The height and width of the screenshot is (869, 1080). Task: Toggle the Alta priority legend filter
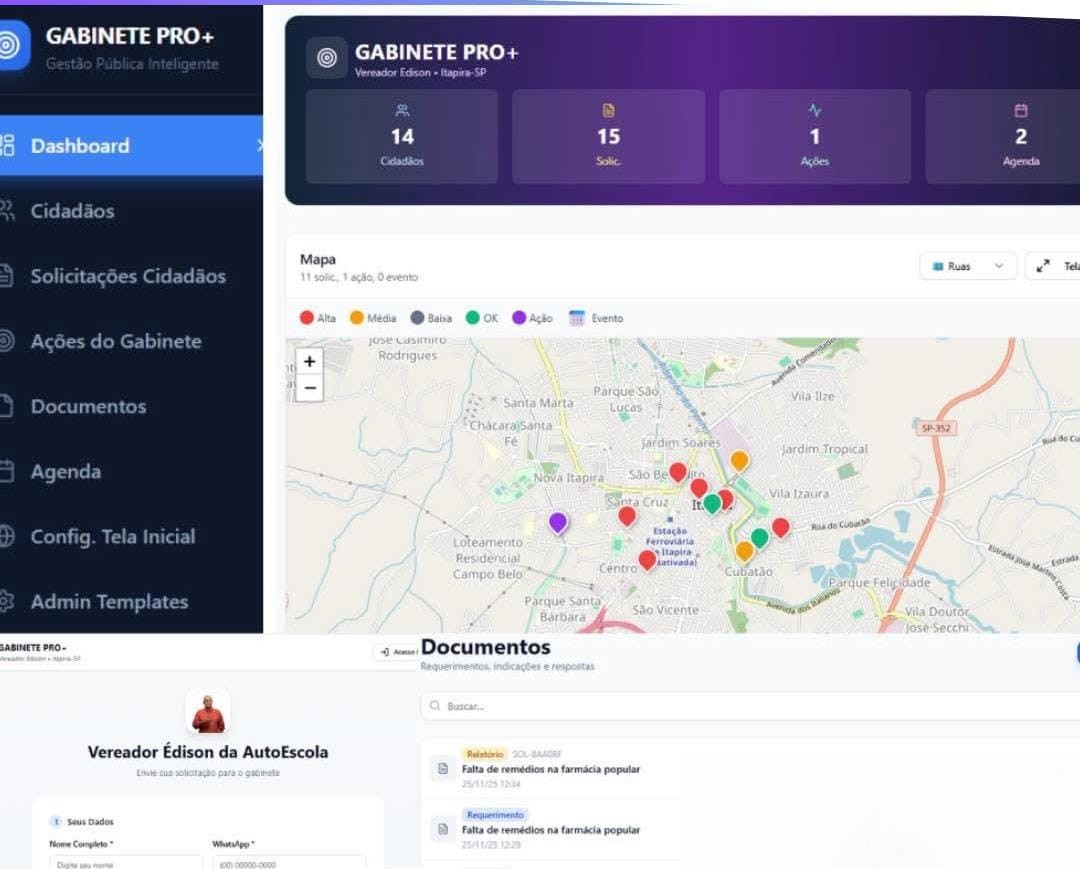click(318, 318)
